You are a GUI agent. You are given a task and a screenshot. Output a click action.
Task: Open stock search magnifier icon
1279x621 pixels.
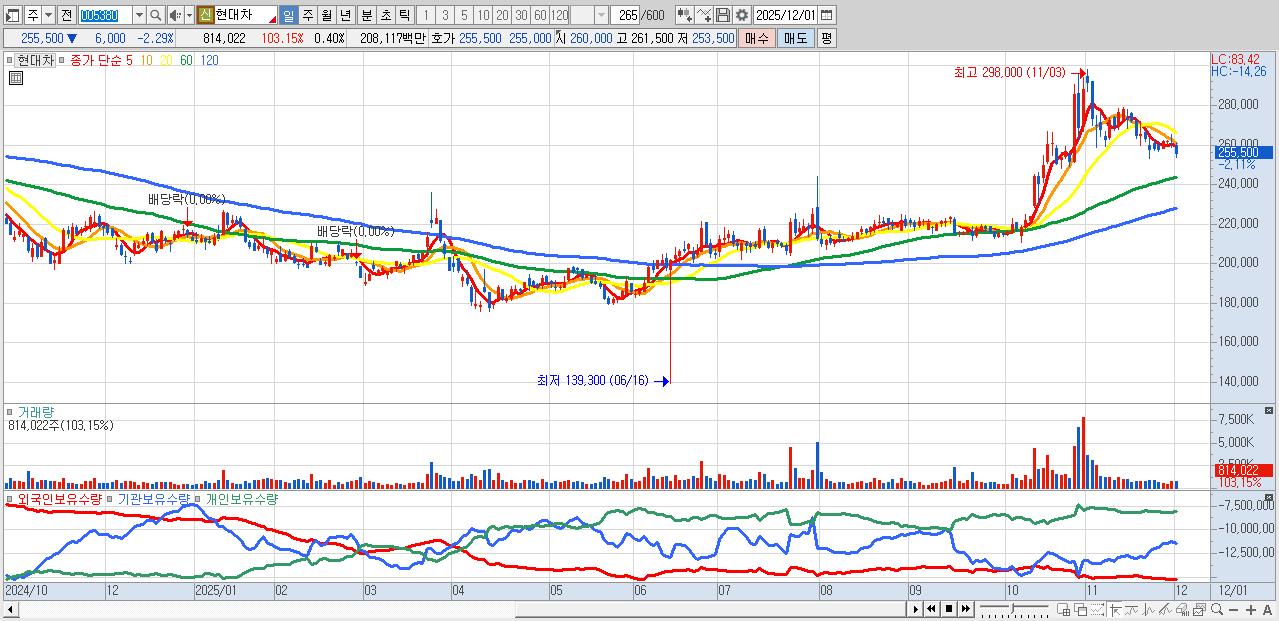point(156,15)
